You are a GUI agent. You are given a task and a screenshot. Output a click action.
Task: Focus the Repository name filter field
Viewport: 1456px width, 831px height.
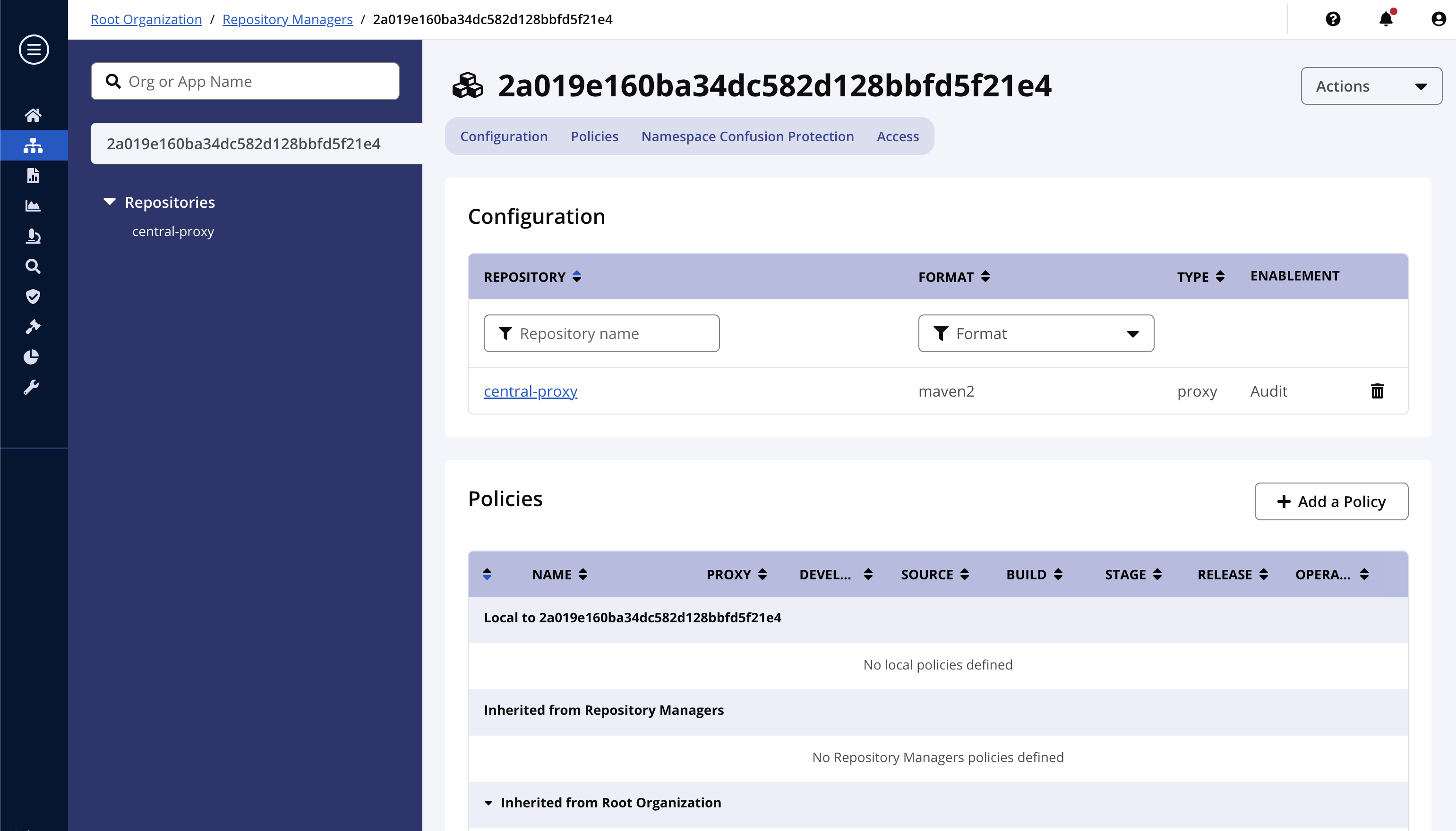[601, 333]
